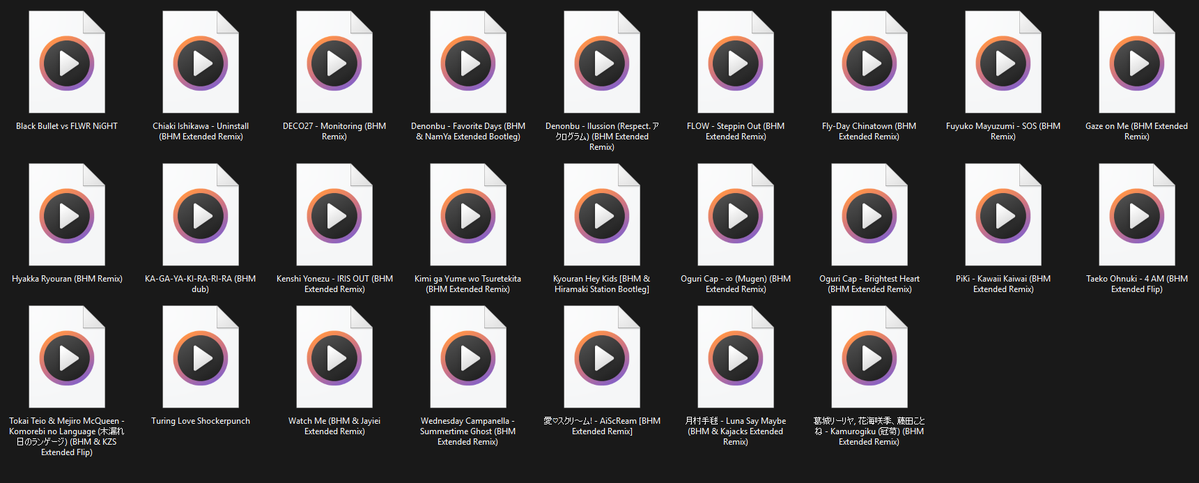The width and height of the screenshot is (1199, 483).
Task: Click the filename 'Wednesday Campanella - Summertime Ghost'
Action: (x=468, y=431)
